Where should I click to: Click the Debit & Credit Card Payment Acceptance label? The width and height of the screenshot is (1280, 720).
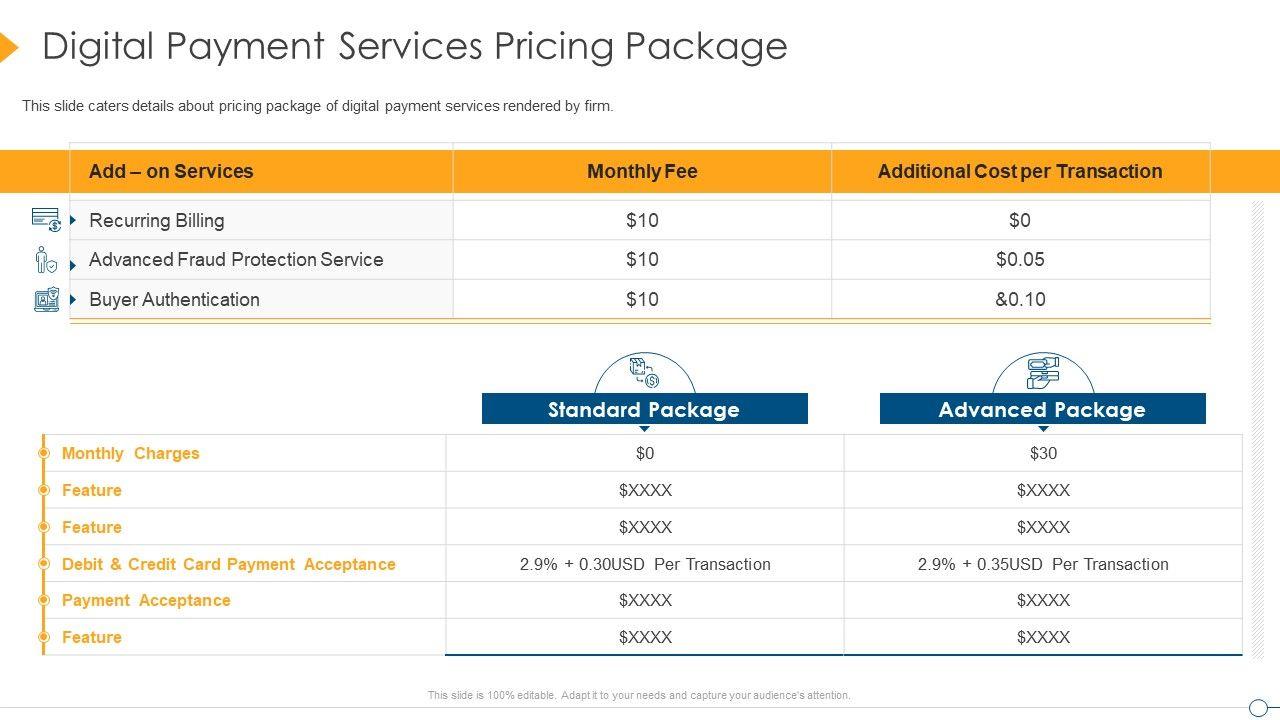click(228, 564)
